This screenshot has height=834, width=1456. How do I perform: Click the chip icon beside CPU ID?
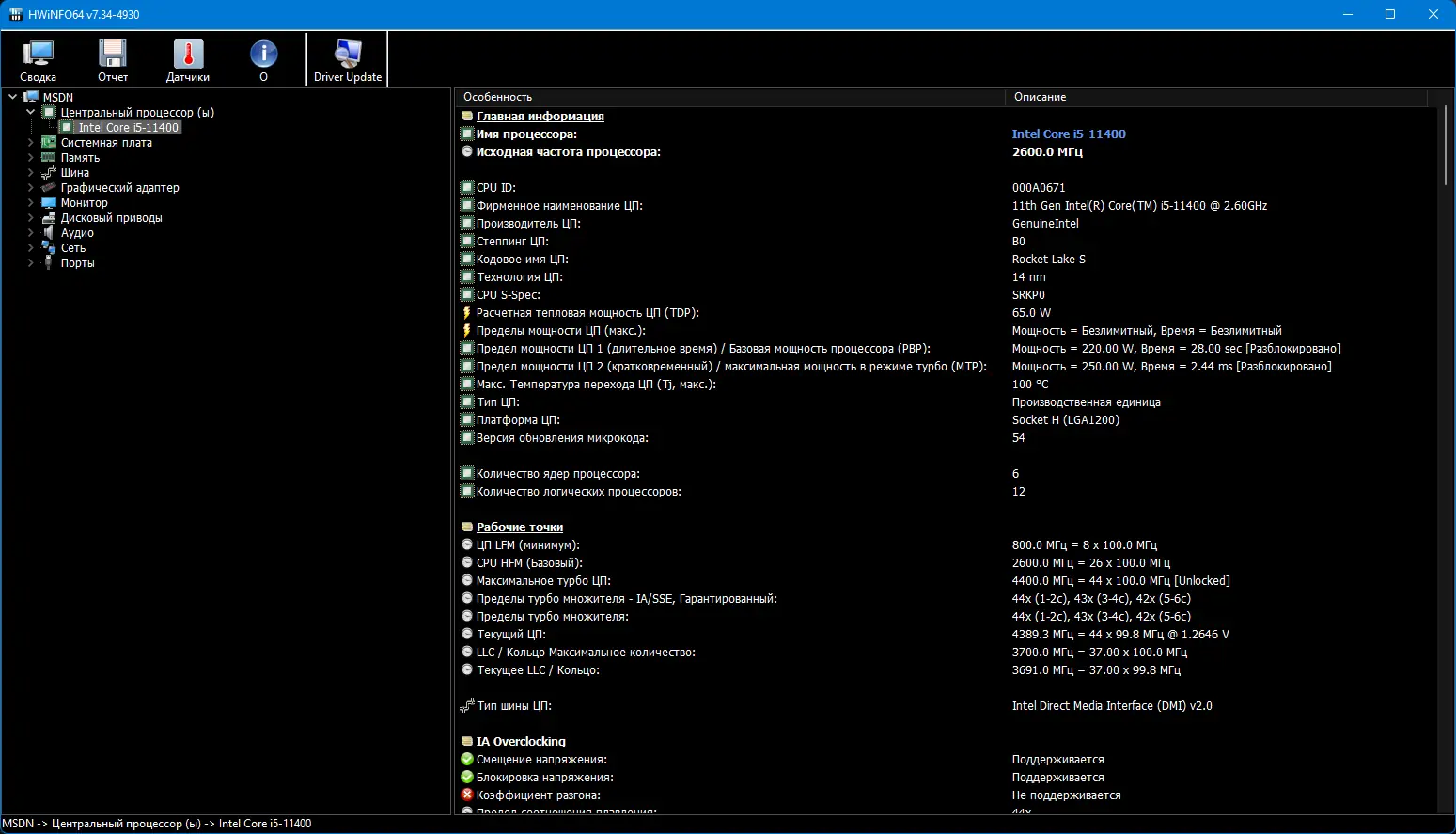[467, 187]
